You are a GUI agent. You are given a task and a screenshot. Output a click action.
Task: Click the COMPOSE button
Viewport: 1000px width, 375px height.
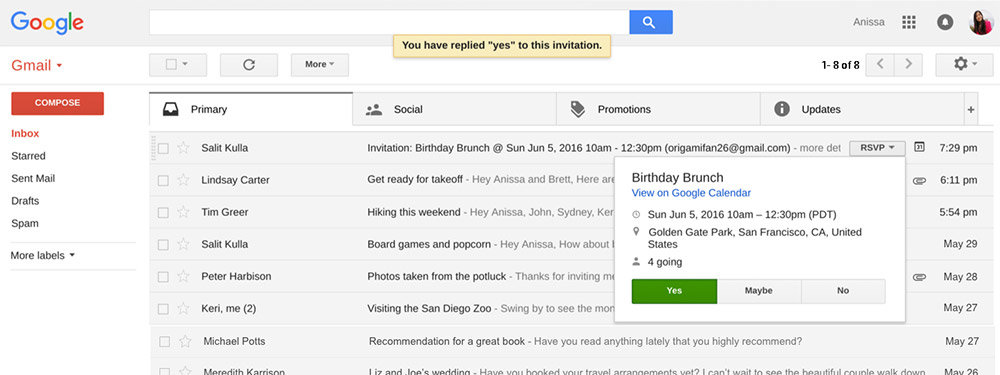coord(57,103)
